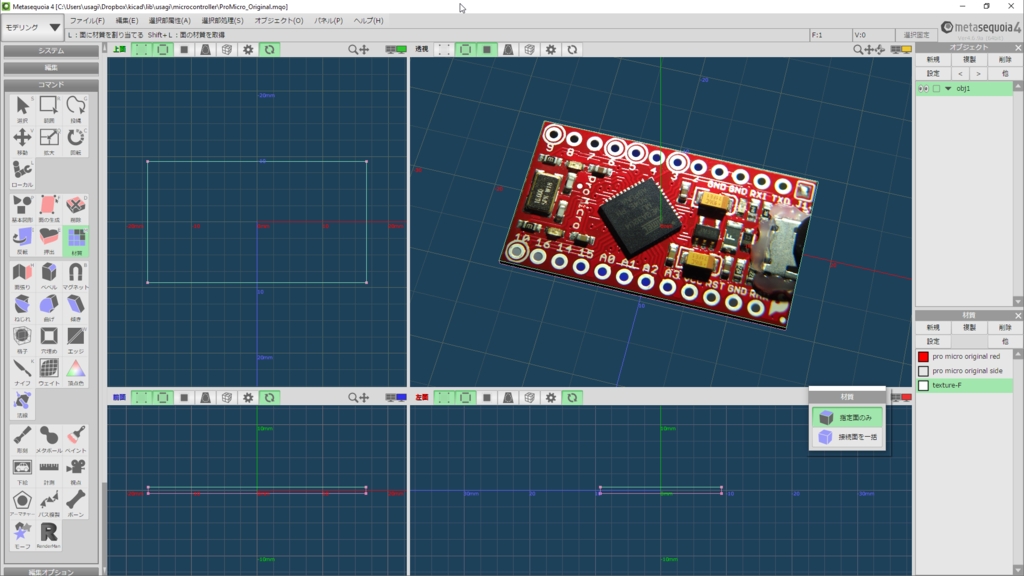Toggle the lock checkbox of obj1
Screen dimensions: 1024x576
[936, 88]
